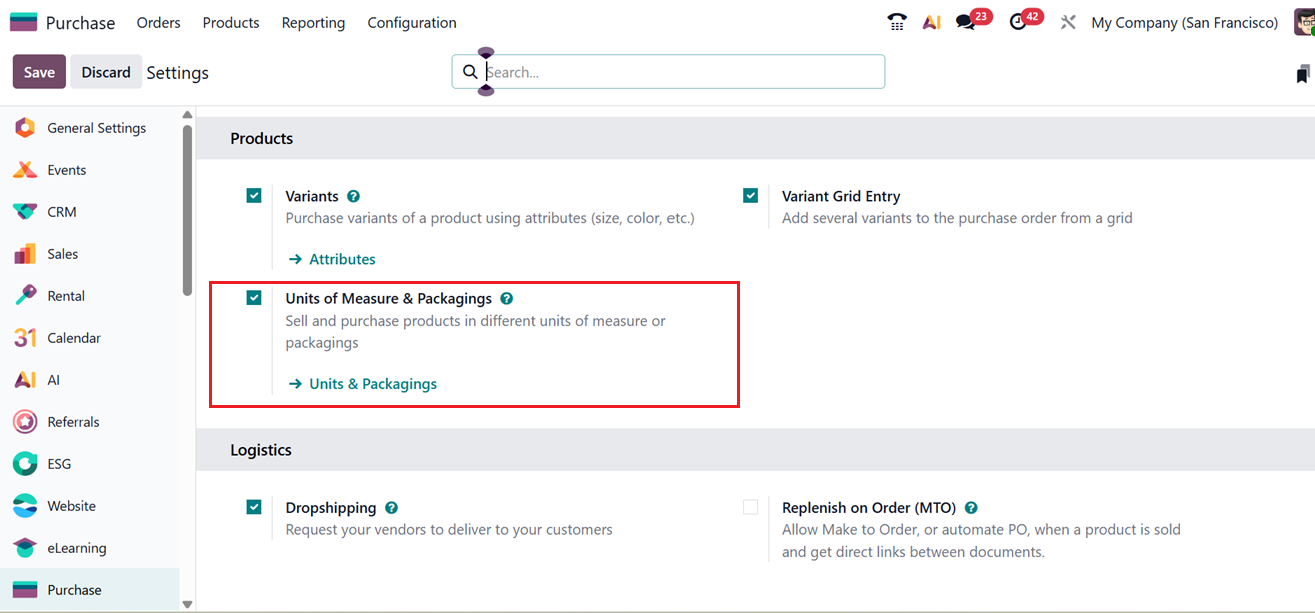This screenshot has height=613, width=1315.
Task: Disable the Variants checkbox
Action: click(254, 195)
